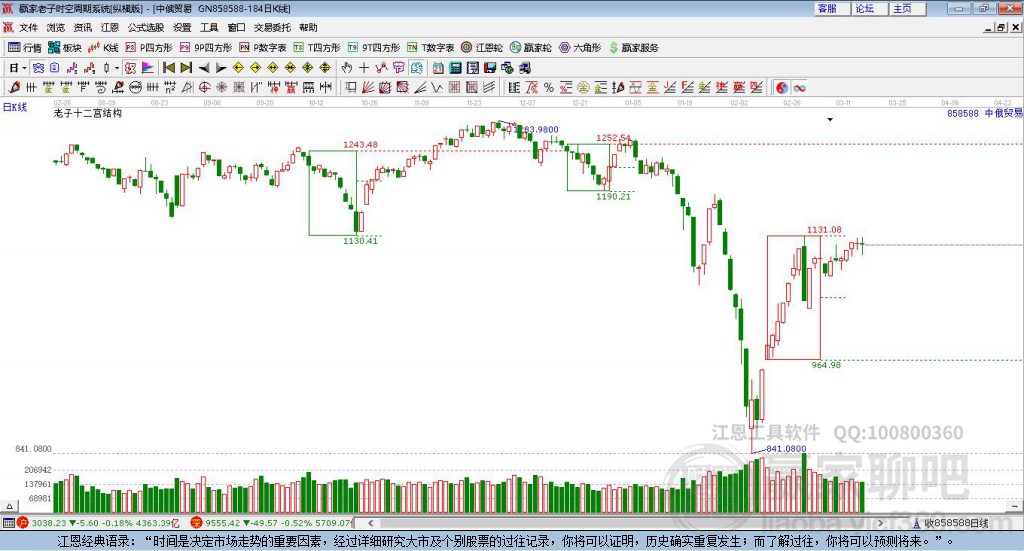The image size is (1024, 551).
Task: Click the blue infinity loop icon
Action: pyautogui.click(x=799, y=87)
